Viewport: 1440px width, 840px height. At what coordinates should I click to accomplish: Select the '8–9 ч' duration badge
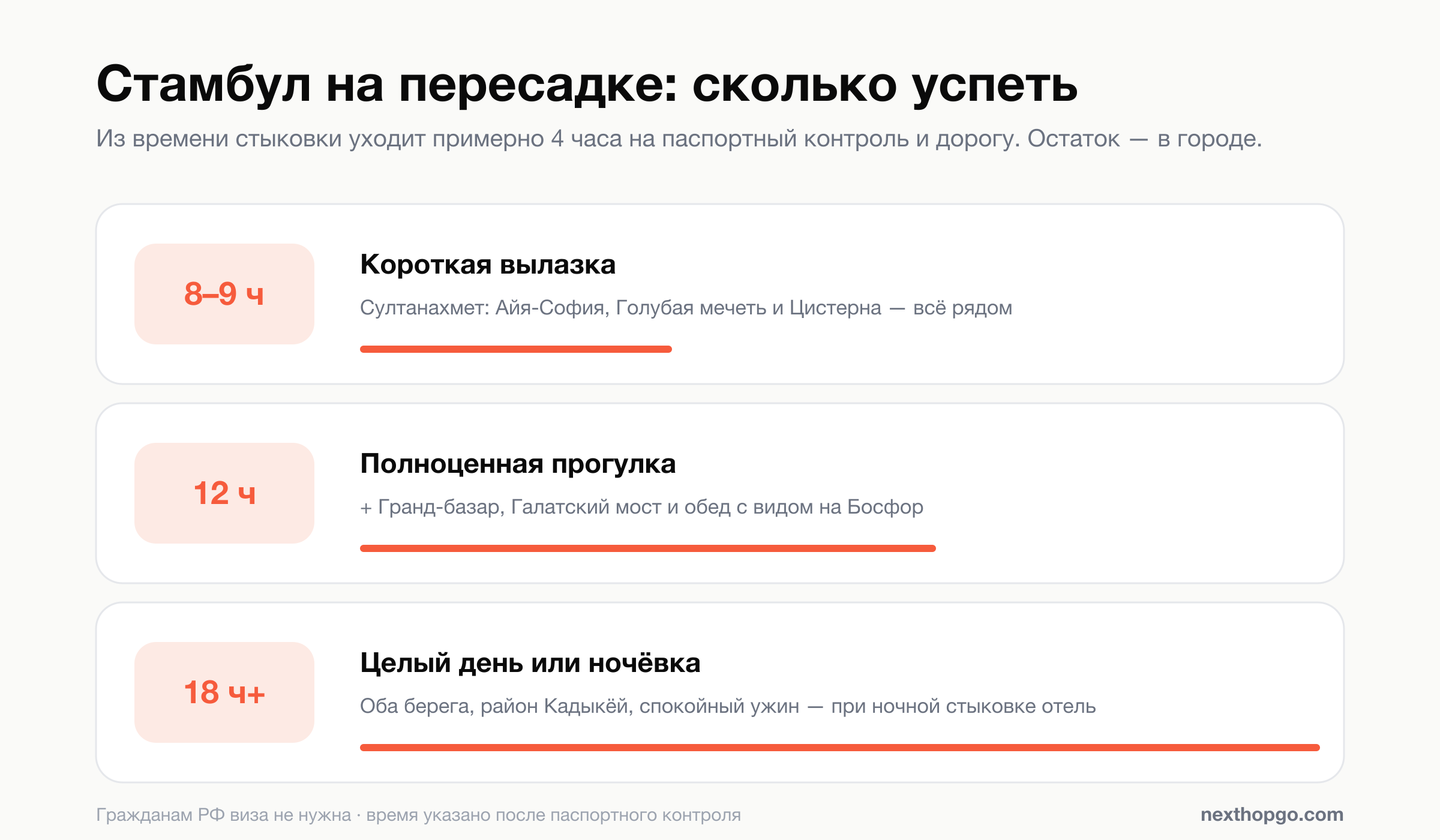pos(224,294)
